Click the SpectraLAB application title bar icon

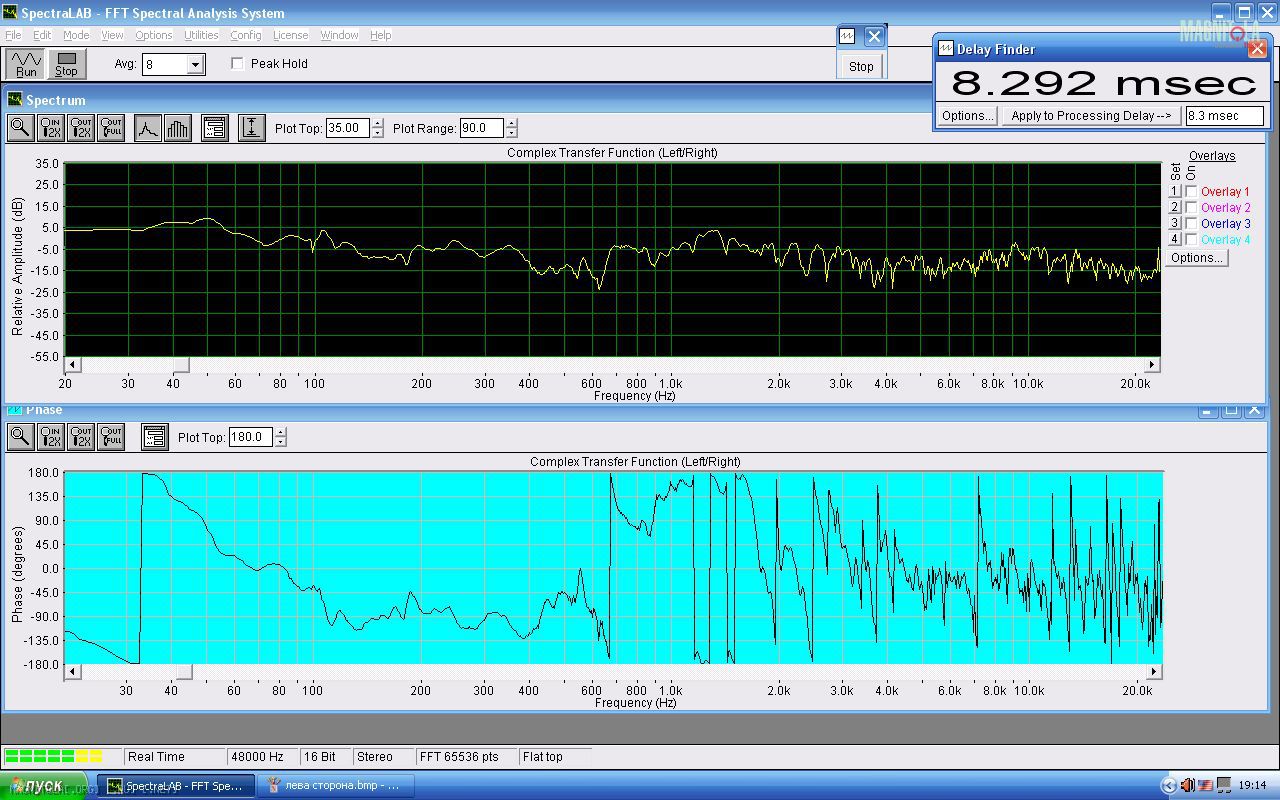(10, 13)
